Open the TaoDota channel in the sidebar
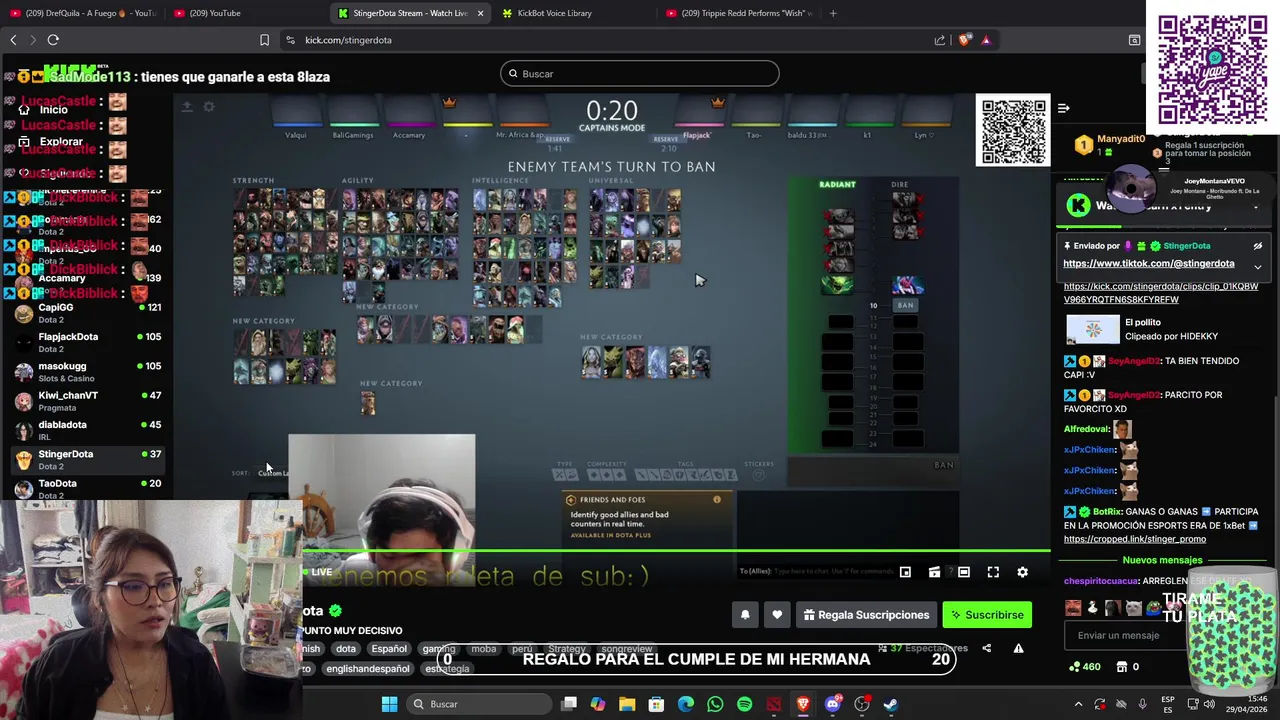This screenshot has width=1280, height=720. click(x=88, y=488)
